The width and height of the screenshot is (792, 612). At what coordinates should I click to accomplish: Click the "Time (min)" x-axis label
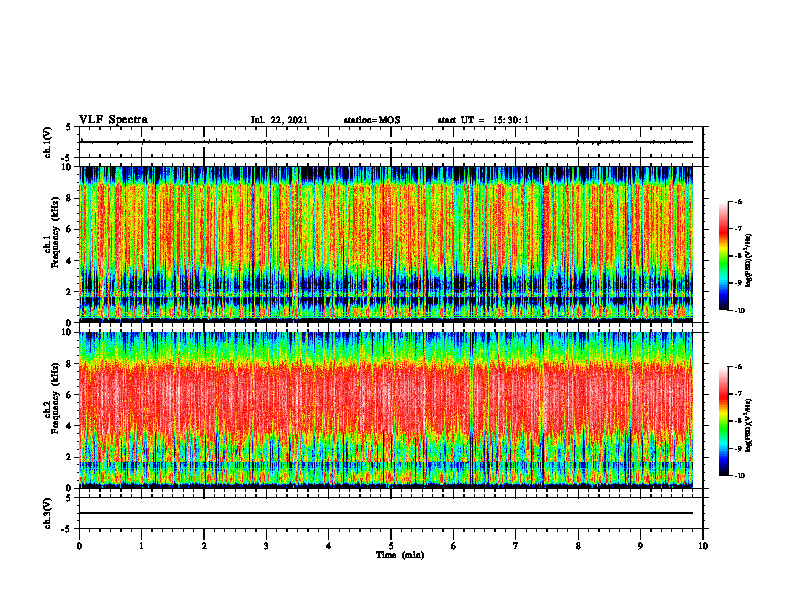click(x=400, y=555)
